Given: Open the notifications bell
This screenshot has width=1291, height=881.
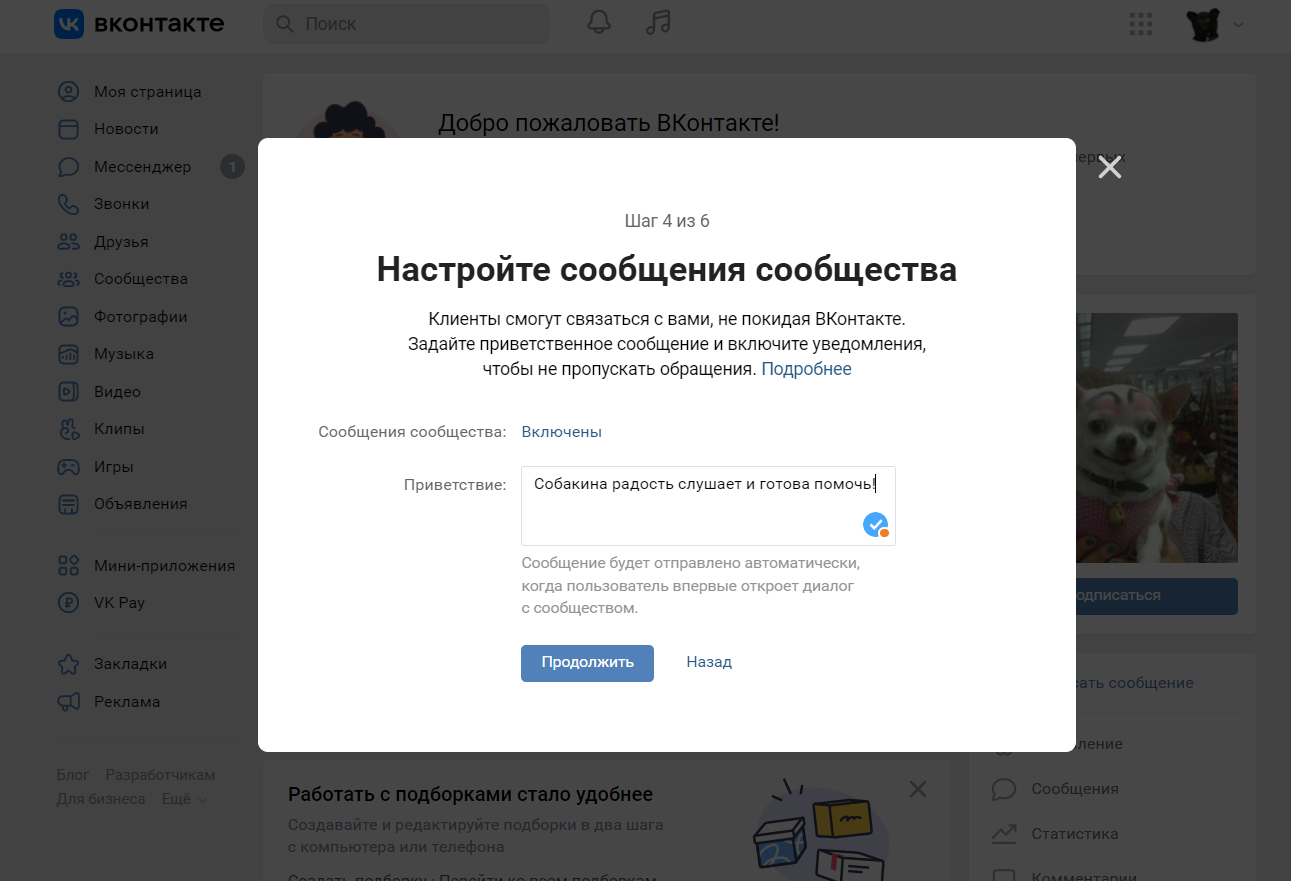Looking at the screenshot, I should [x=599, y=23].
